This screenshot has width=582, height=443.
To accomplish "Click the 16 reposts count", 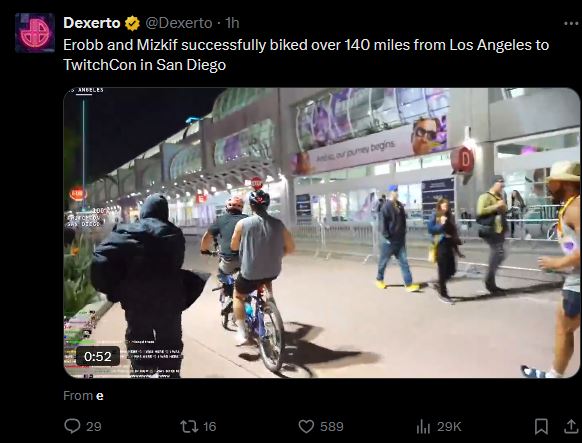I will 209,426.
